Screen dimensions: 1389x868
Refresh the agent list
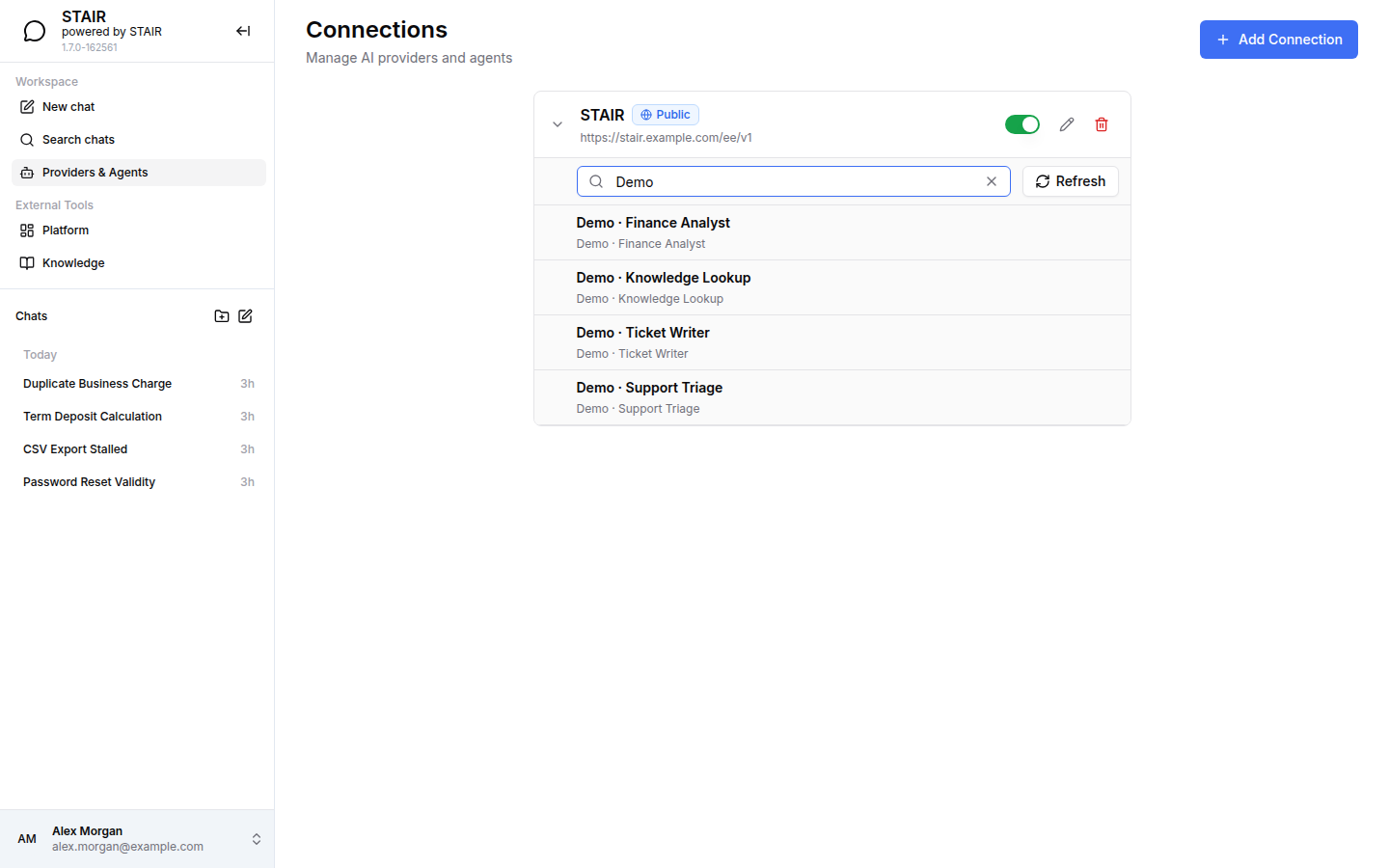pos(1071,181)
